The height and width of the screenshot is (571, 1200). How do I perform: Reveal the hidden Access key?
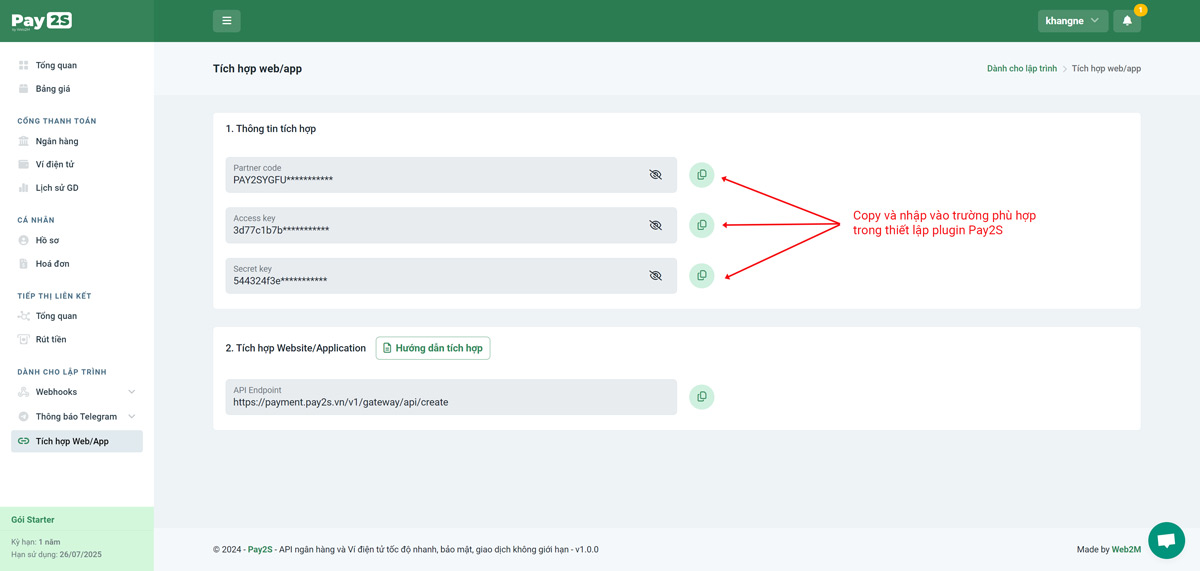coord(656,225)
